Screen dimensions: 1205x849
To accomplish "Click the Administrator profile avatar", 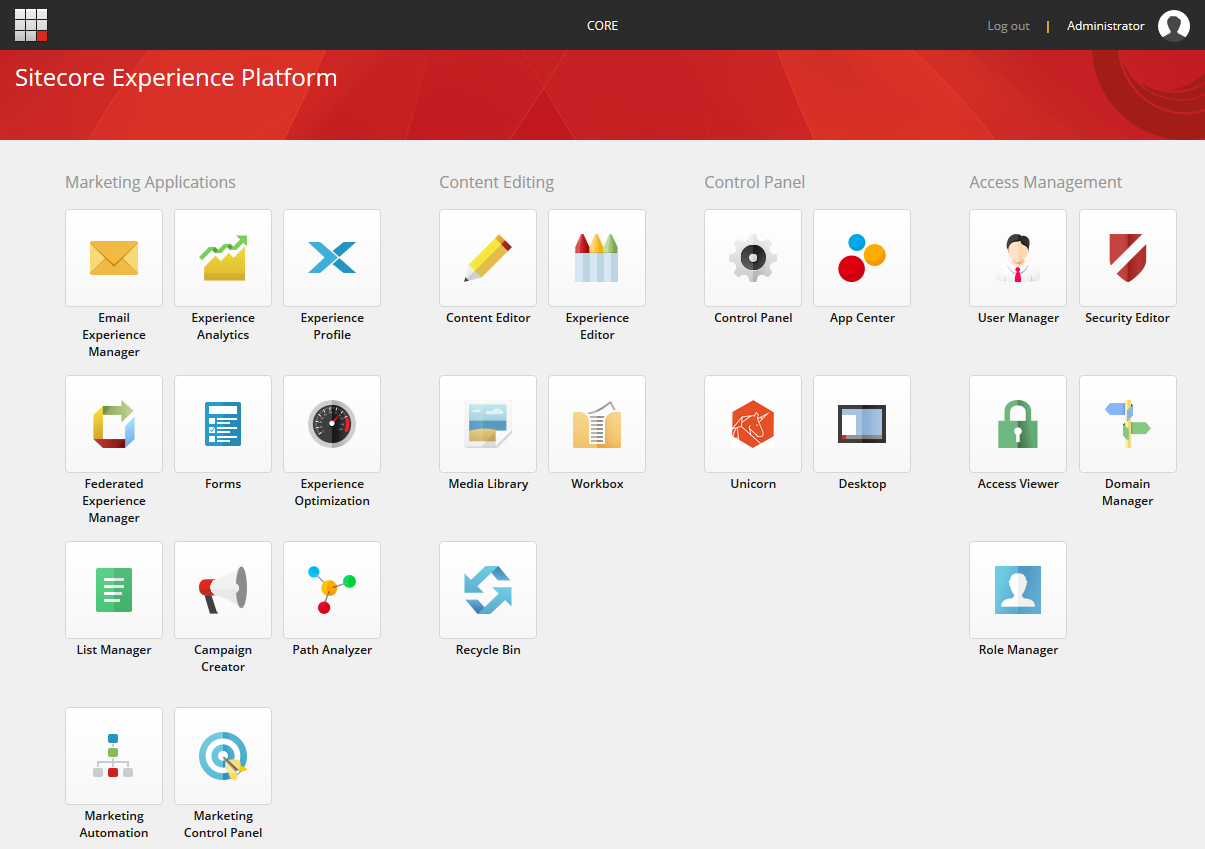I will [1174, 26].
